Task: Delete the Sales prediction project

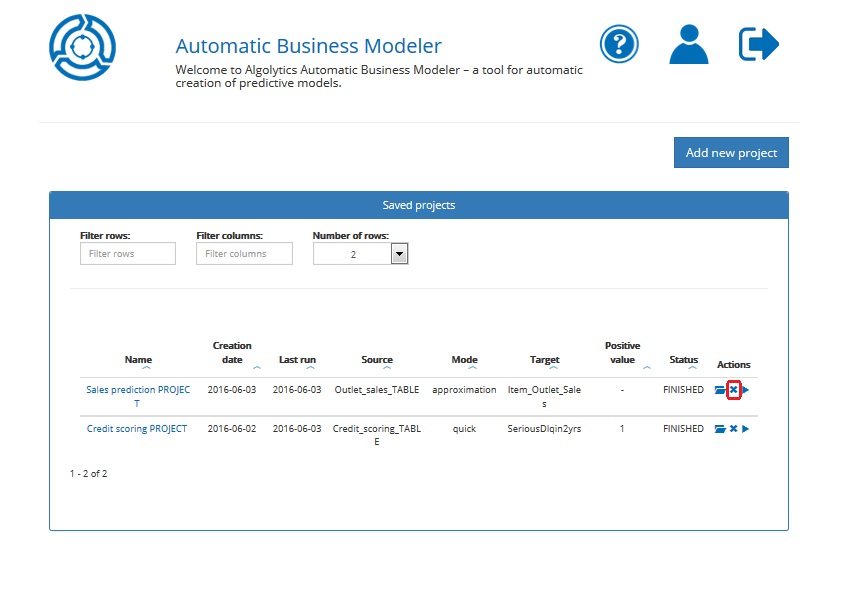Action: (733, 390)
